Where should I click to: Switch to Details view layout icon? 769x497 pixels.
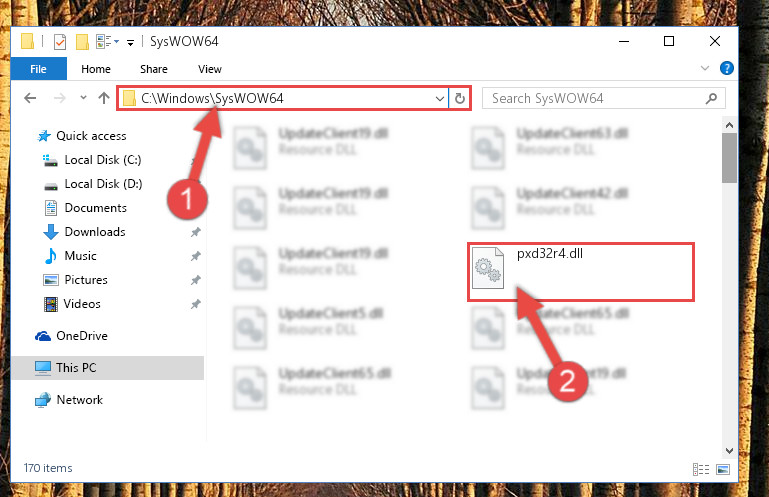(x=701, y=470)
